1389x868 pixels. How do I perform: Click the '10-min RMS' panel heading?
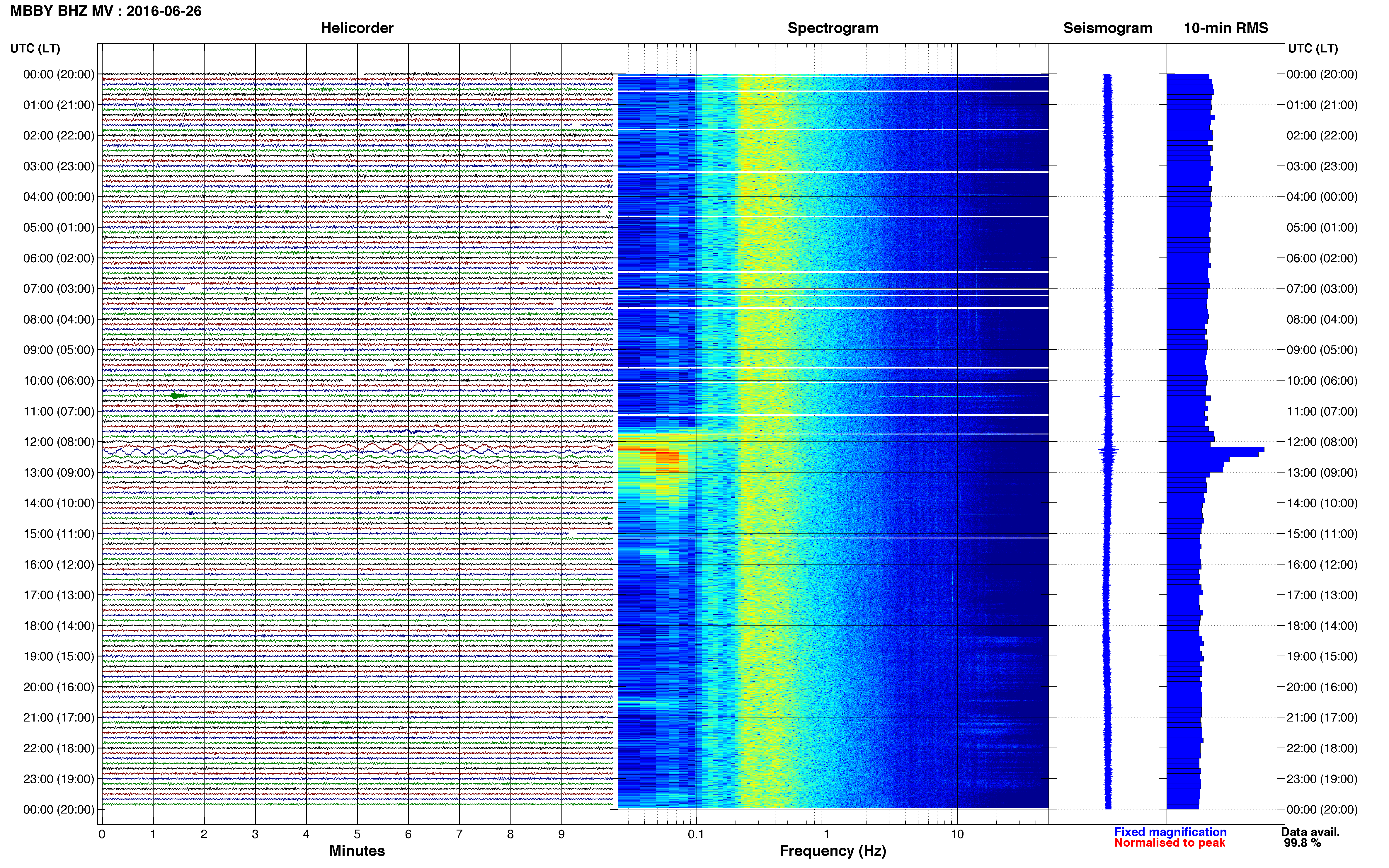1226,28
